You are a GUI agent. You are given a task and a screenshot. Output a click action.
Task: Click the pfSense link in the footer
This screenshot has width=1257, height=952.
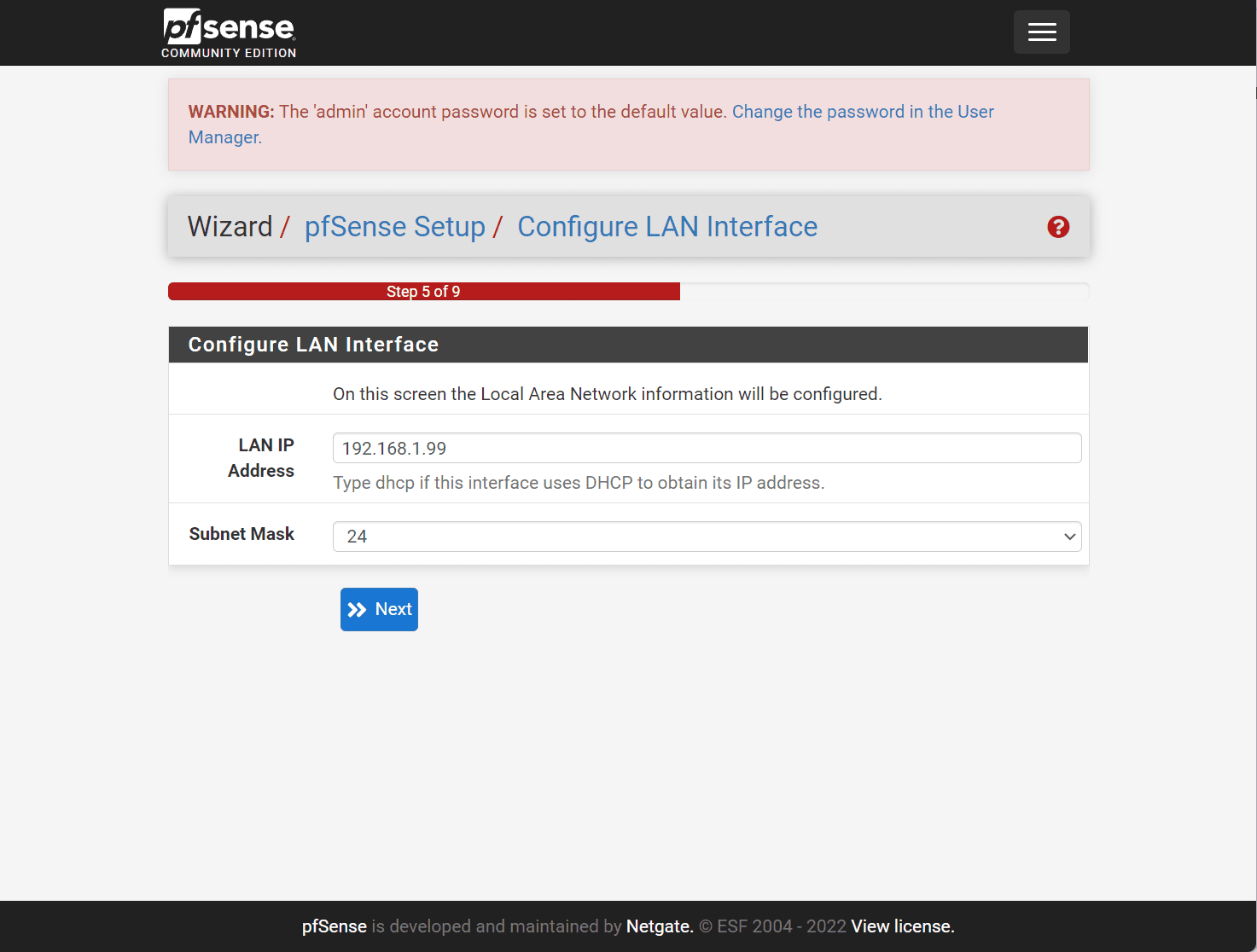pos(335,926)
